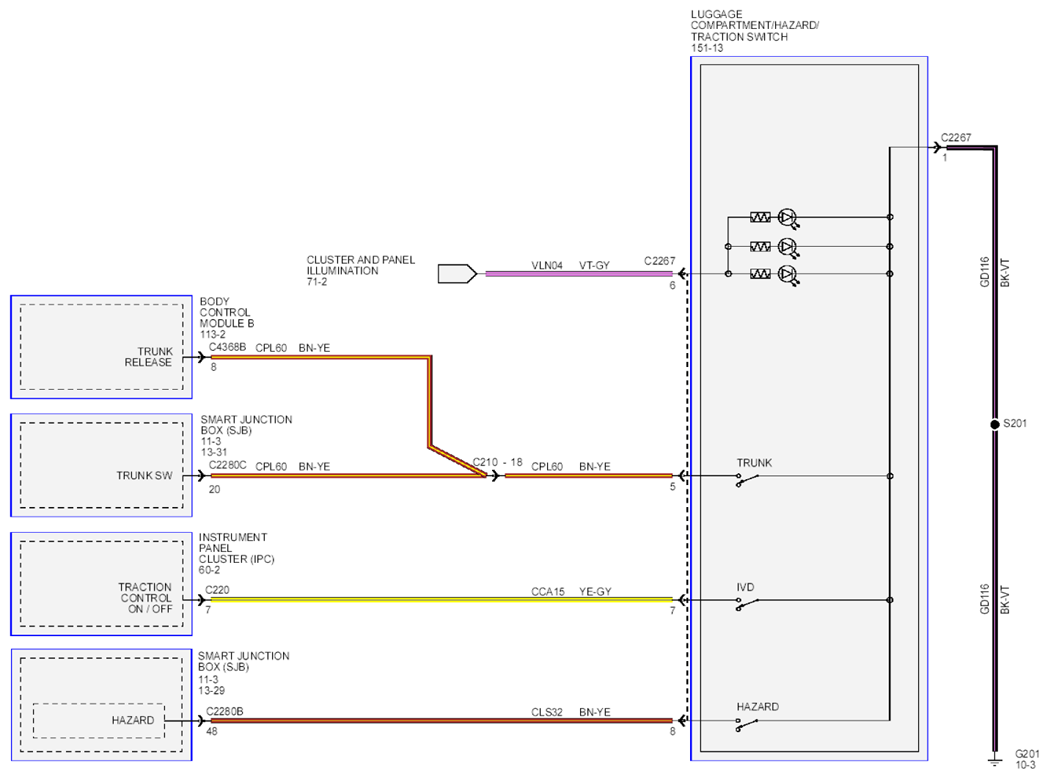Open the 71-2 illumination page reference
The height and width of the screenshot is (778, 1049).
(317, 282)
